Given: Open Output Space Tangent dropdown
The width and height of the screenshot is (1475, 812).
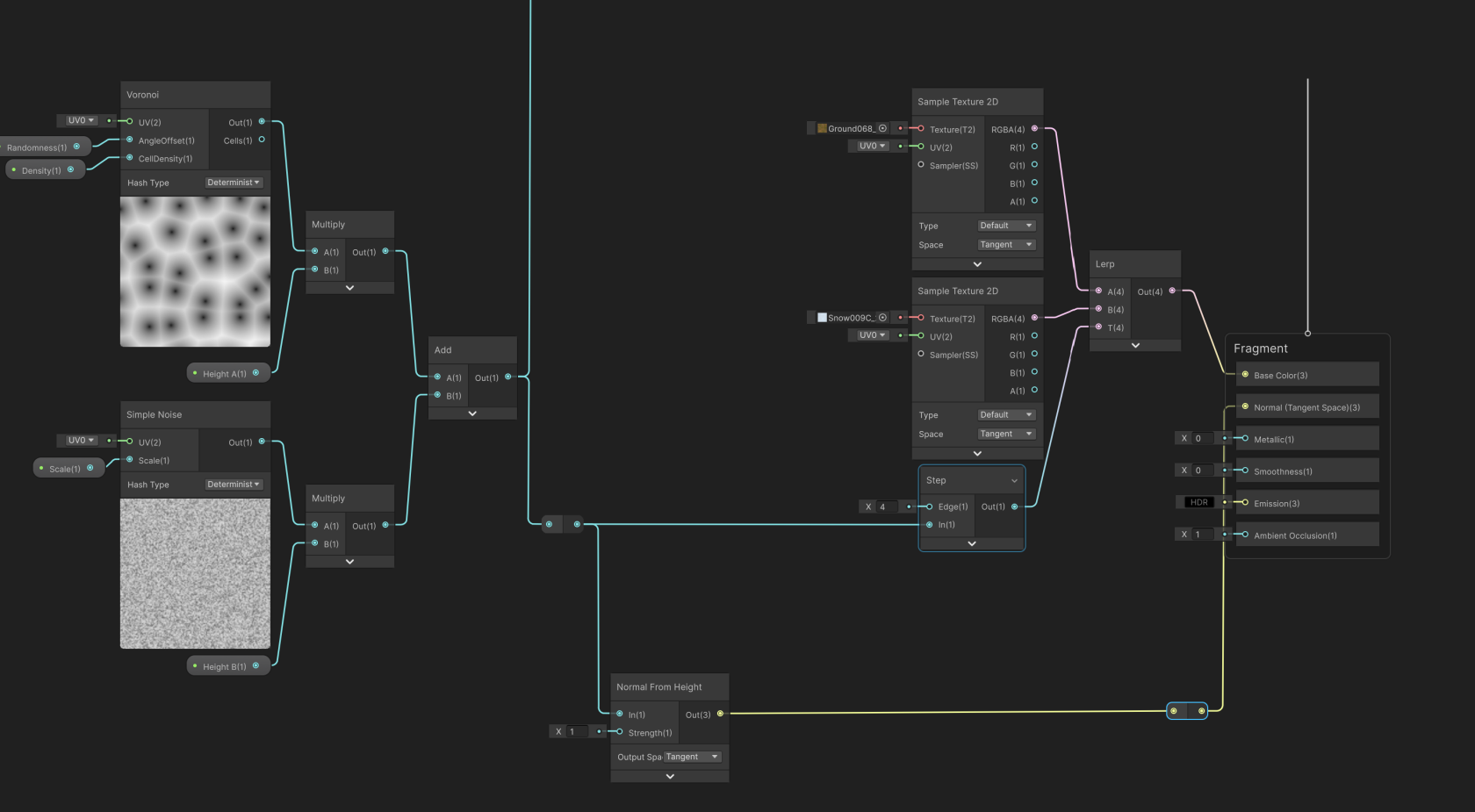Looking at the screenshot, I should point(693,757).
